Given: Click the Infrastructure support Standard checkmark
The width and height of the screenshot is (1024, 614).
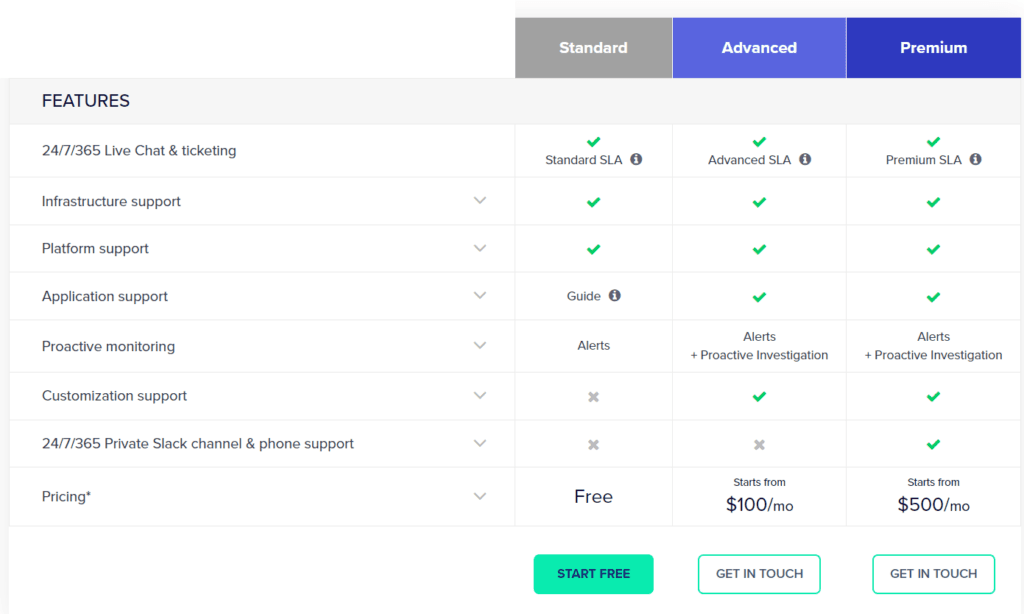Looking at the screenshot, I should (593, 201).
